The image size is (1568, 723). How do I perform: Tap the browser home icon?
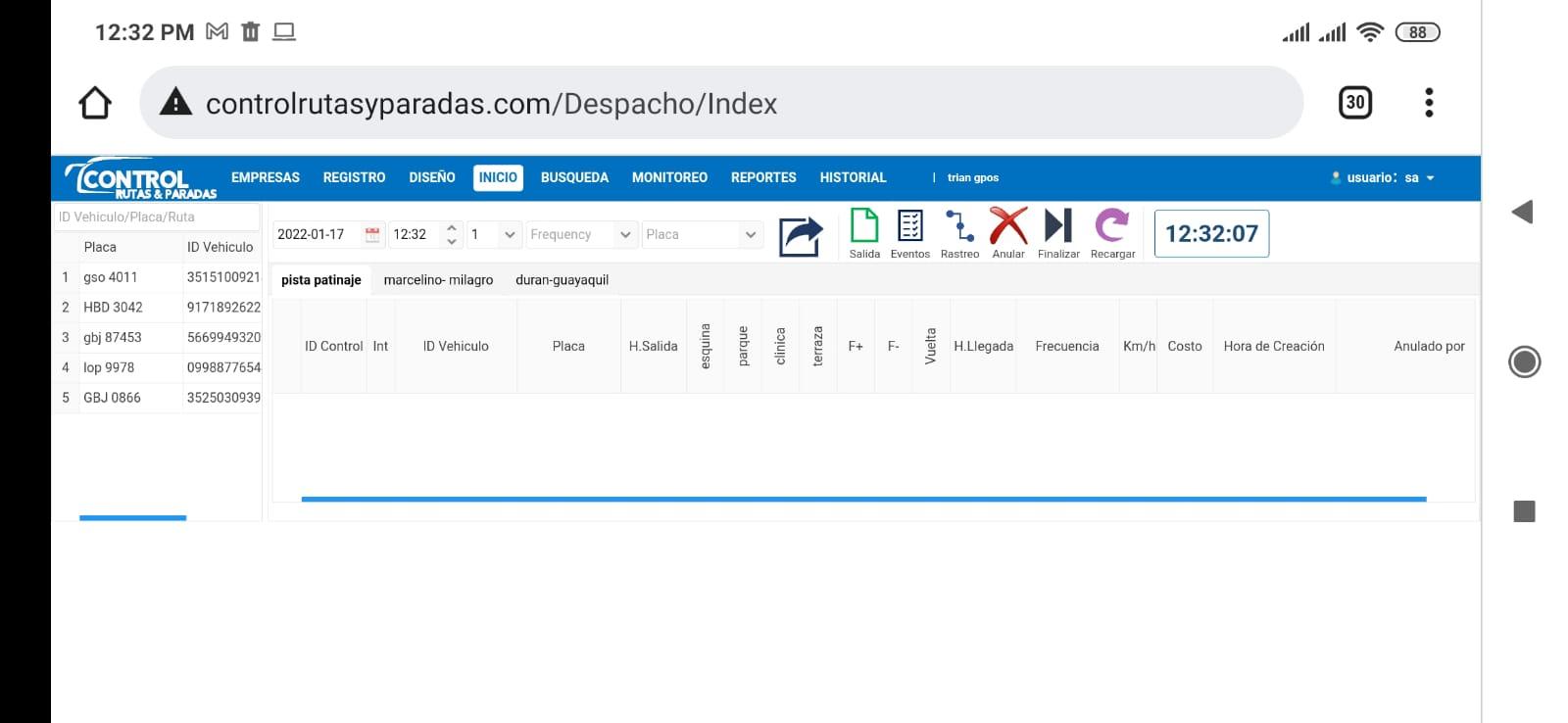tap(95, 103)
